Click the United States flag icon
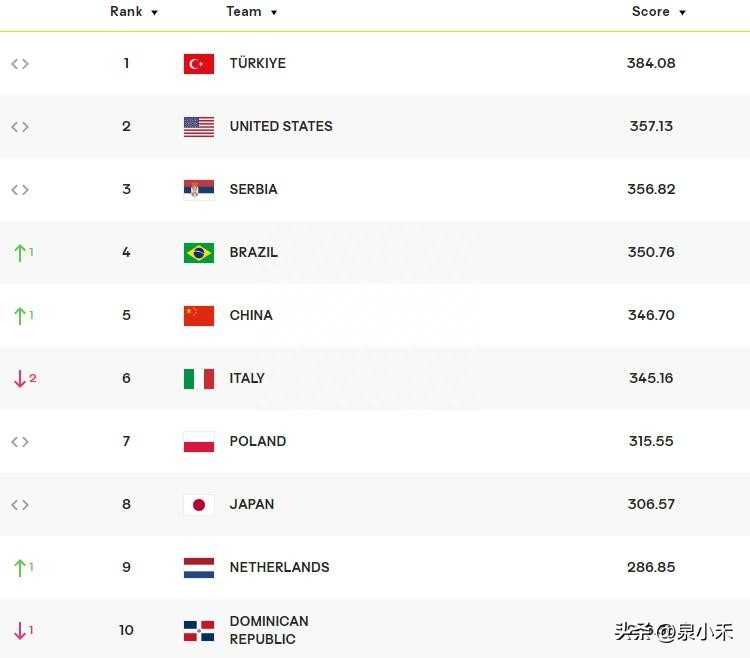Image resolution: width=750 pixels, height=658 pixels. 199,127
